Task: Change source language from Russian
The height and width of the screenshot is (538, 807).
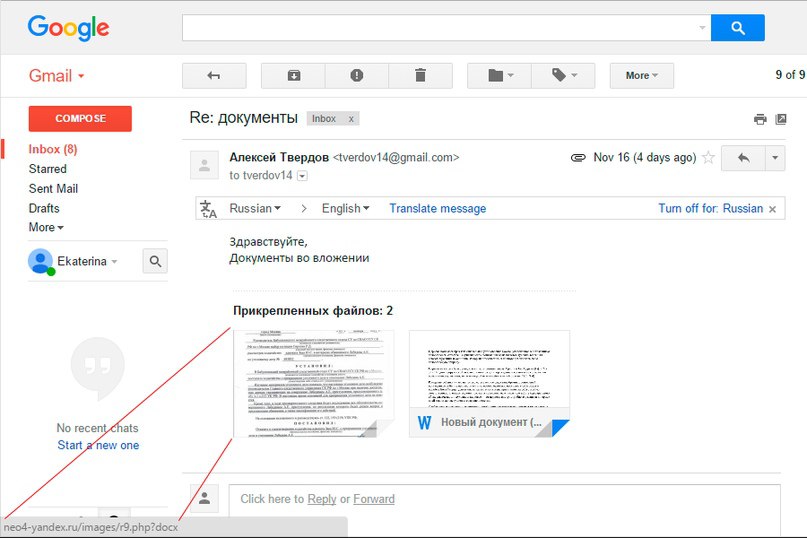Action: (255, 209)
